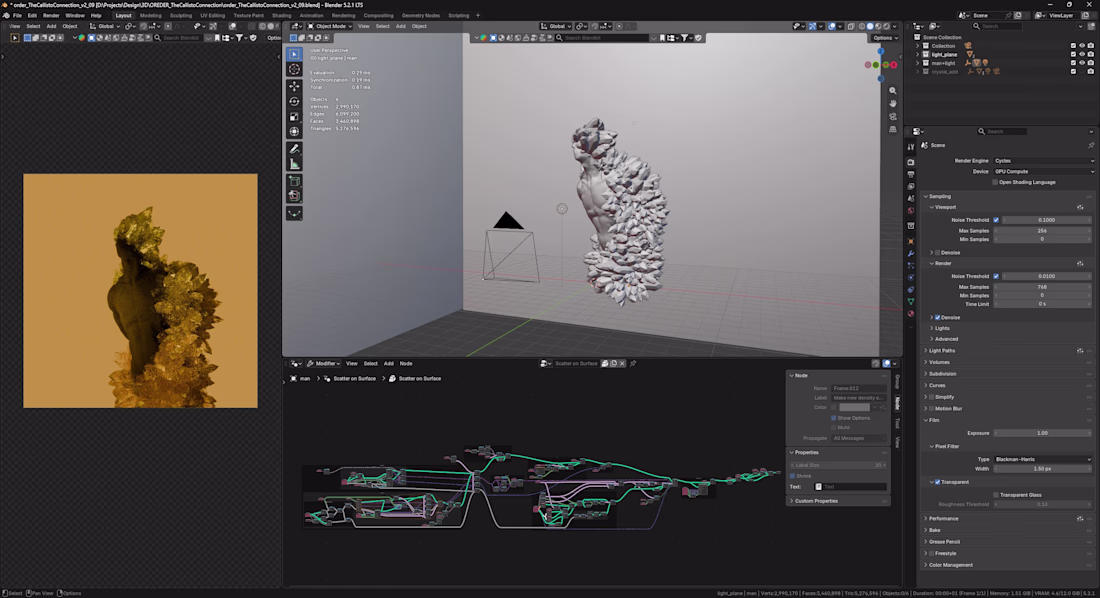The height and width of the screenshot is (598, 1100).
Task: Pick the Transform tool in viewport toolbar
Action: 295,131
